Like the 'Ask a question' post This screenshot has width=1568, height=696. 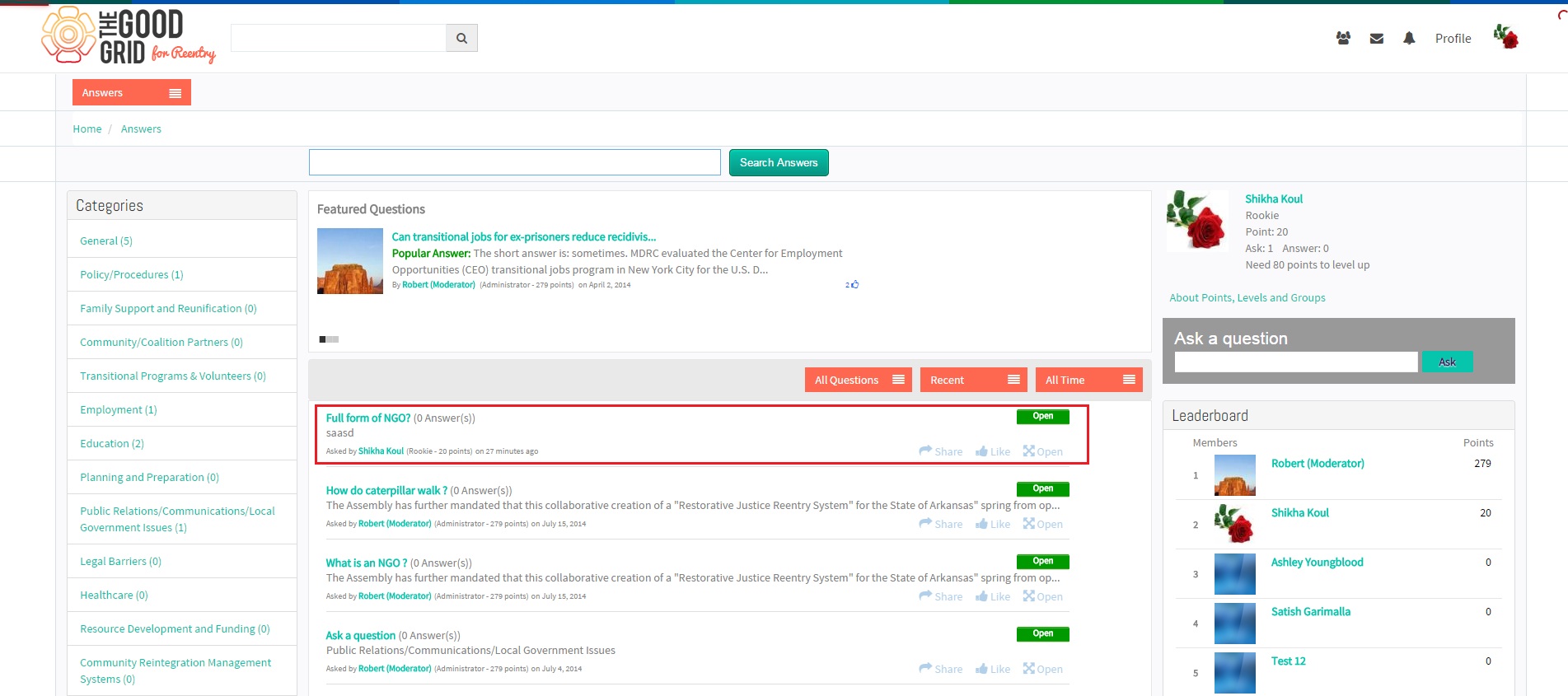(993, 669)
